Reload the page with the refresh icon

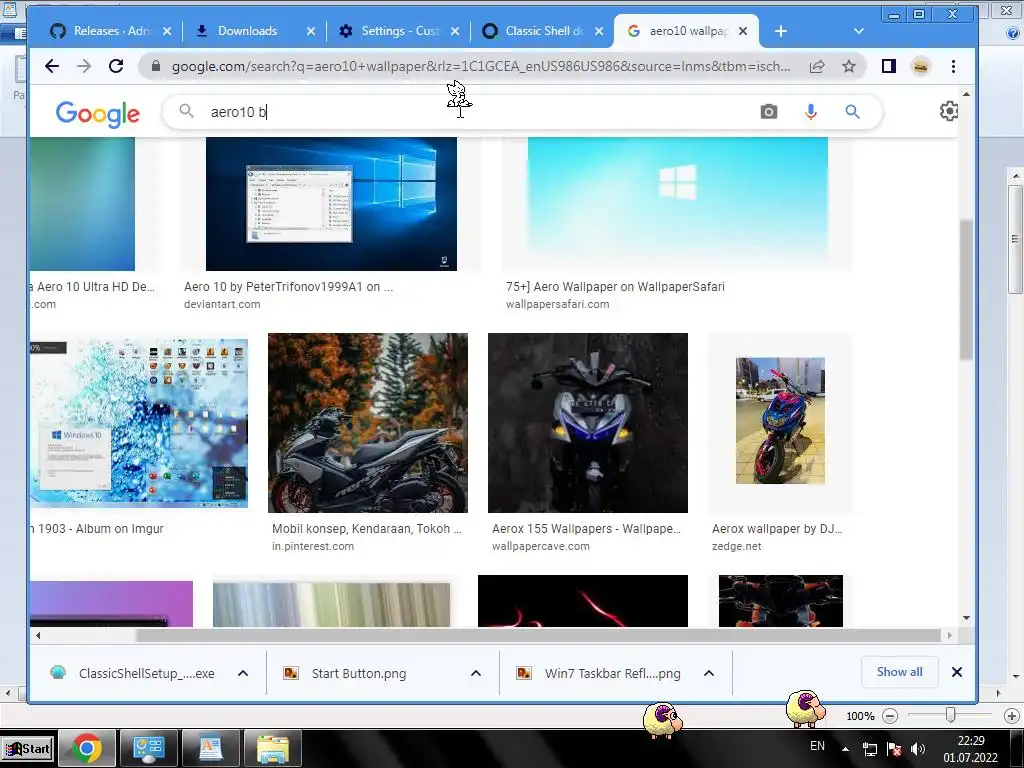(x=116, y=66)
